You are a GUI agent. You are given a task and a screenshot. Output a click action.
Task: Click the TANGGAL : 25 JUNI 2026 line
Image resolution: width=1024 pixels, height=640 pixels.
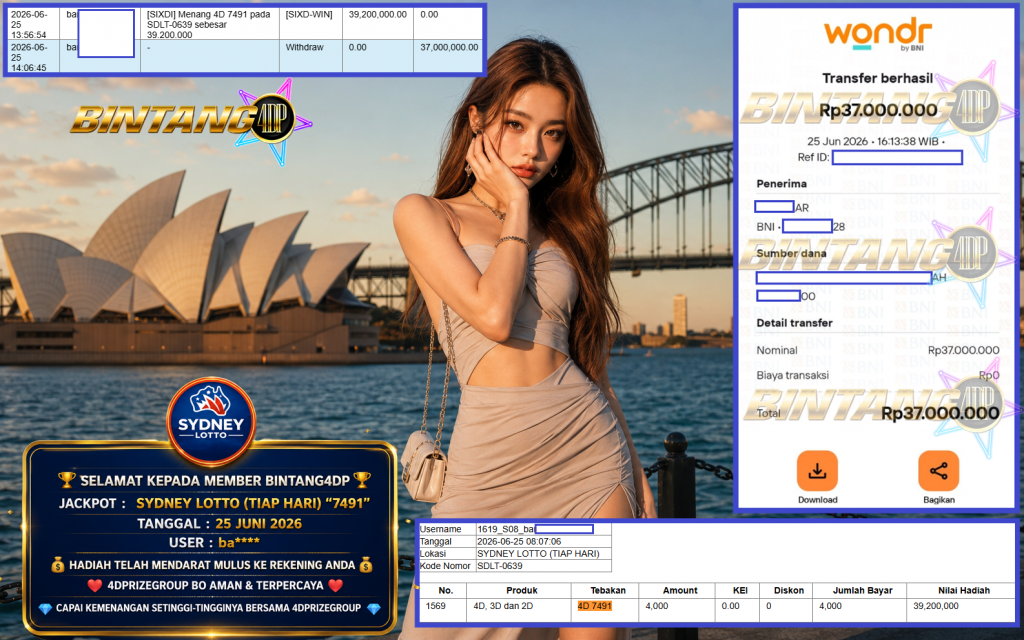(219, 524)
